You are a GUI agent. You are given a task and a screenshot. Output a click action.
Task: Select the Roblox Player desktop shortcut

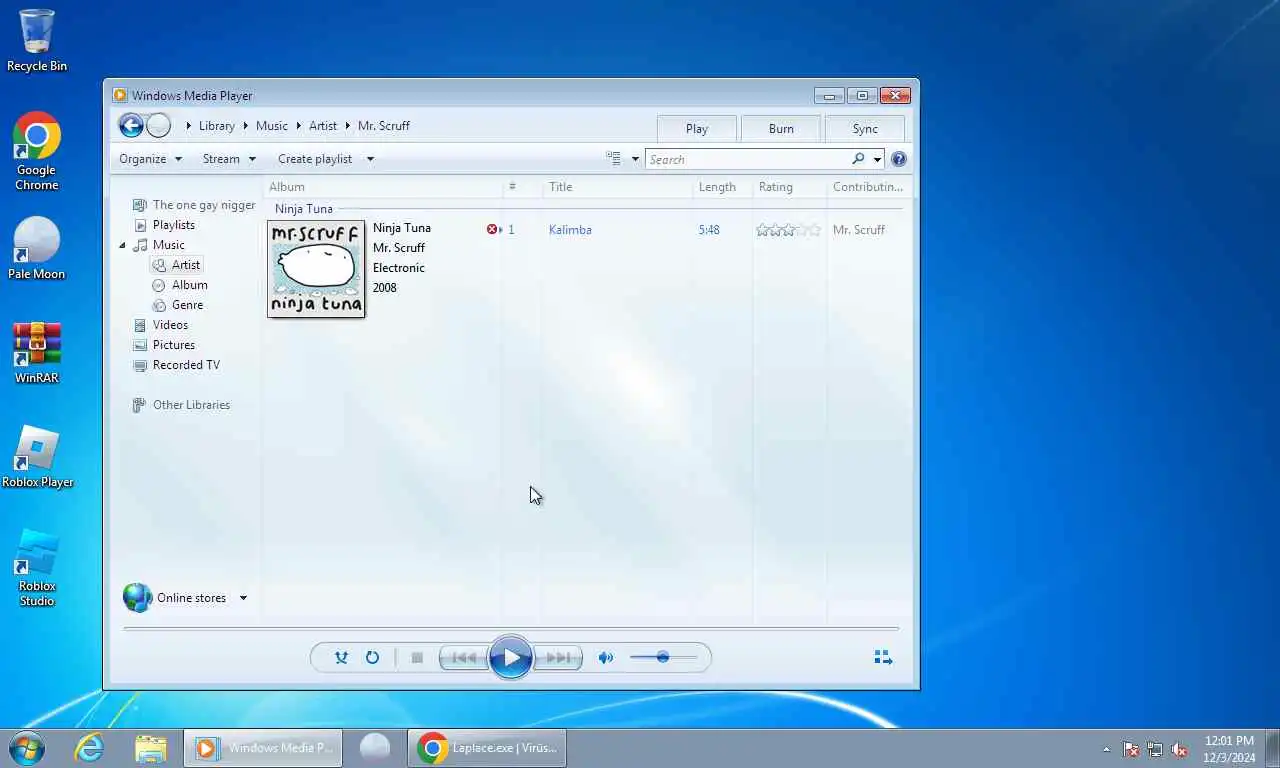[x=37, y=457]
